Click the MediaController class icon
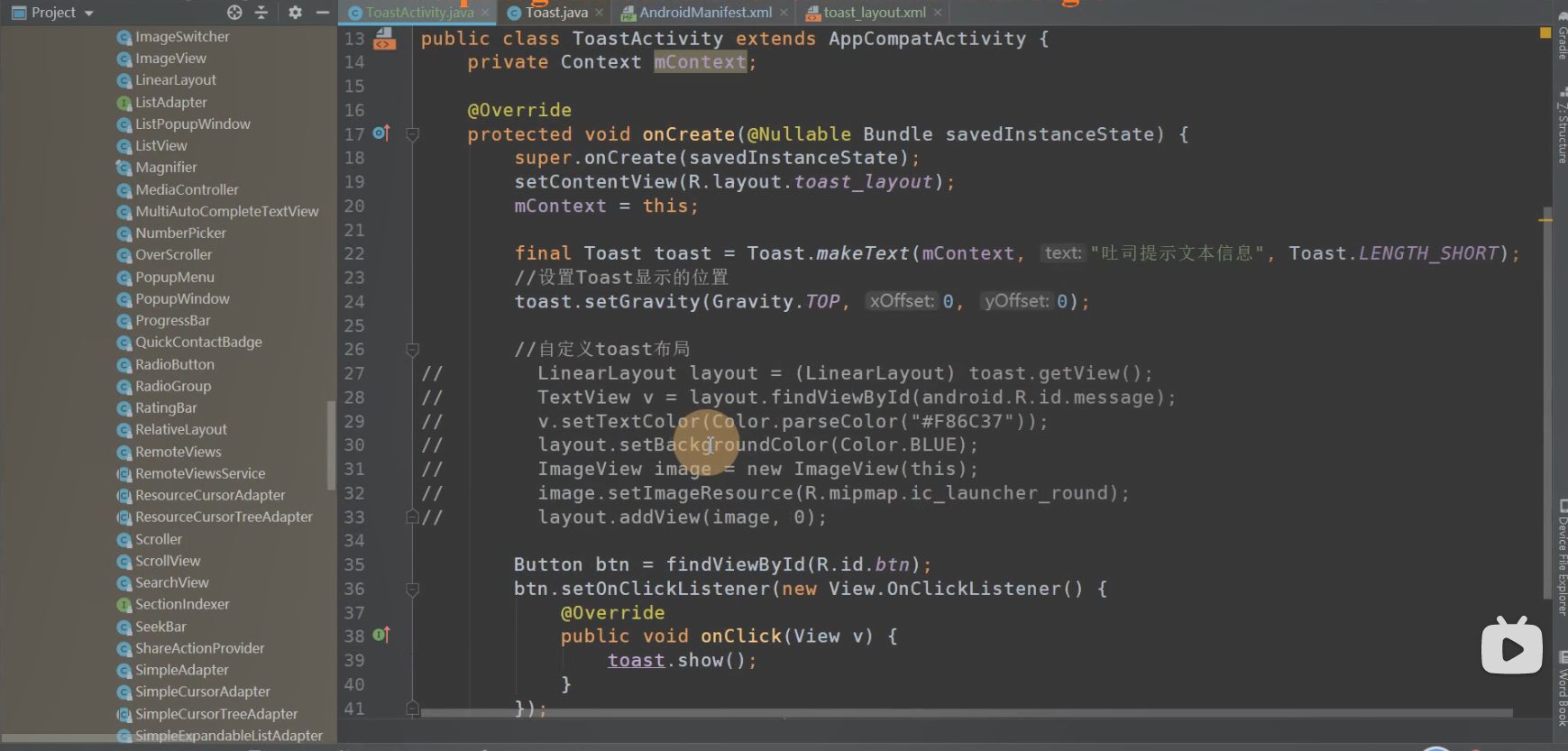Image resolution: width=1568 pixels, height=751 pixels. coord(124,190)
